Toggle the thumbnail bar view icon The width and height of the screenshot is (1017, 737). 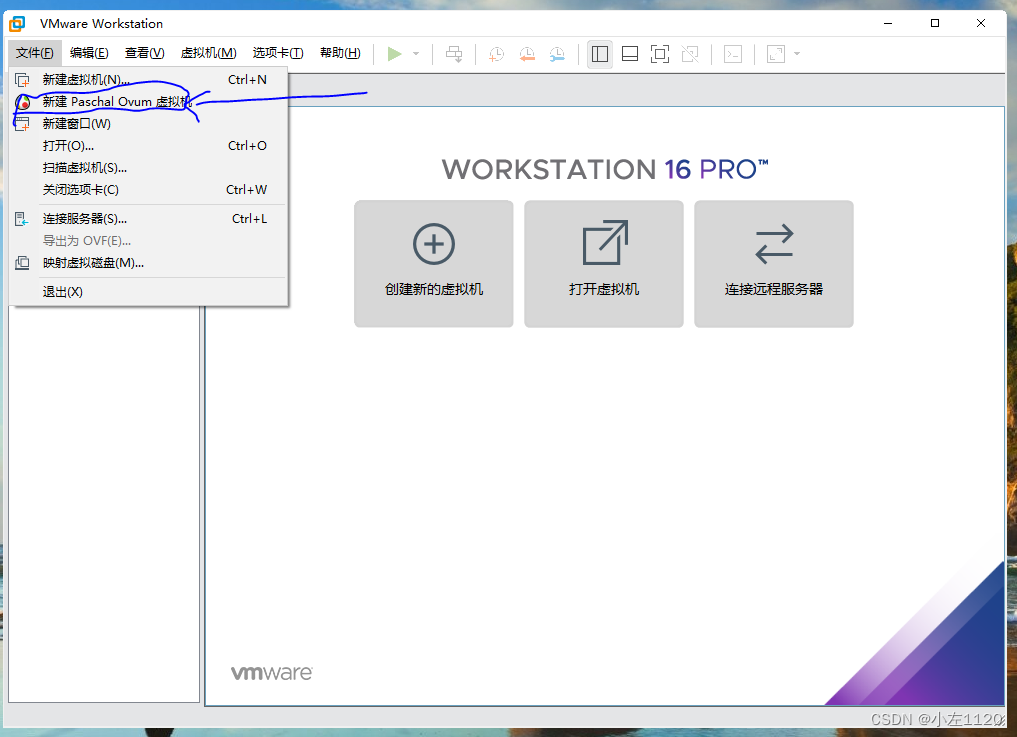(x=630, y=54)
